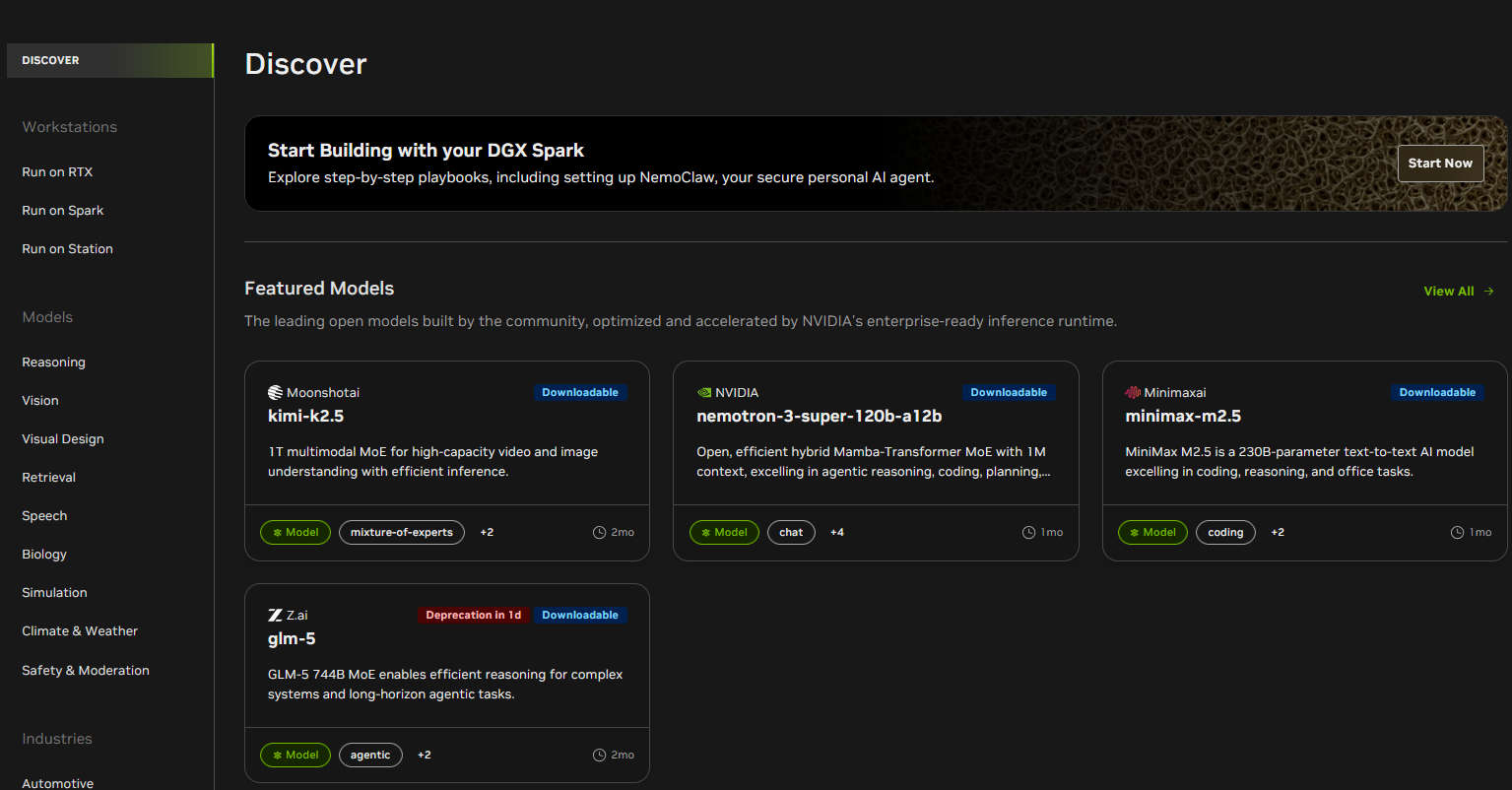This screenshot has height=790, width=1512.
Task: Open the Biology category
Action: click(44, 555)
